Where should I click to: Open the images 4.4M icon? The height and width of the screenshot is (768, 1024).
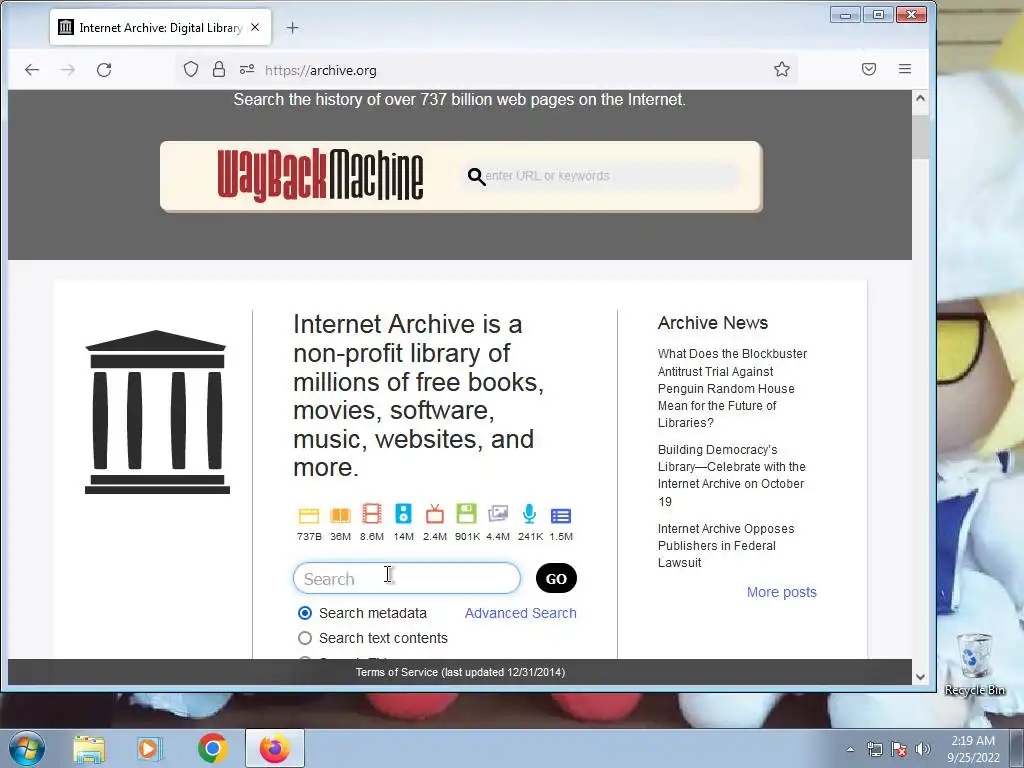498,513
